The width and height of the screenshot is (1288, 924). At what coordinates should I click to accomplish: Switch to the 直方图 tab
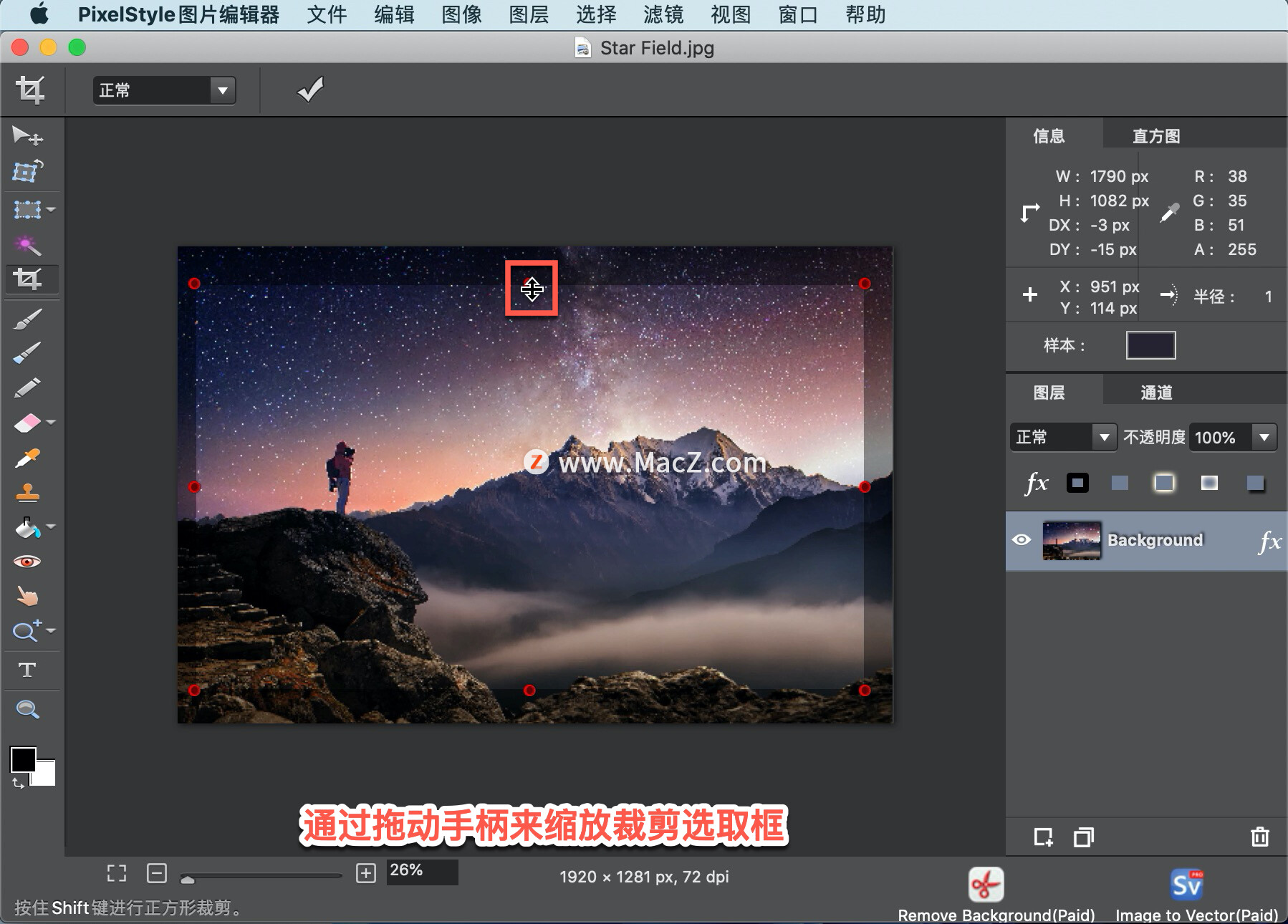click(1154, 135)
